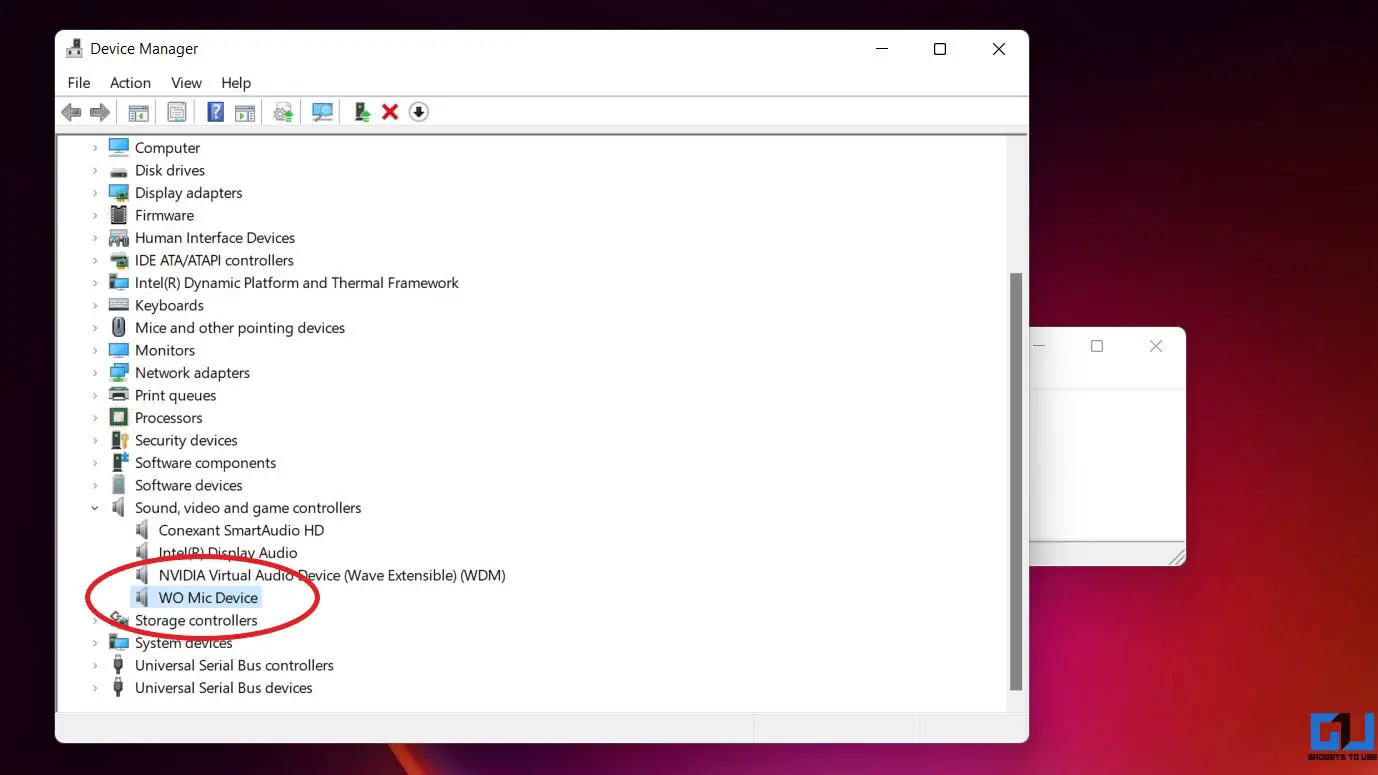Click the Device Manager vertical scrollbar thumb
Screen dimensions: 1378x775
coord(1016,481)
